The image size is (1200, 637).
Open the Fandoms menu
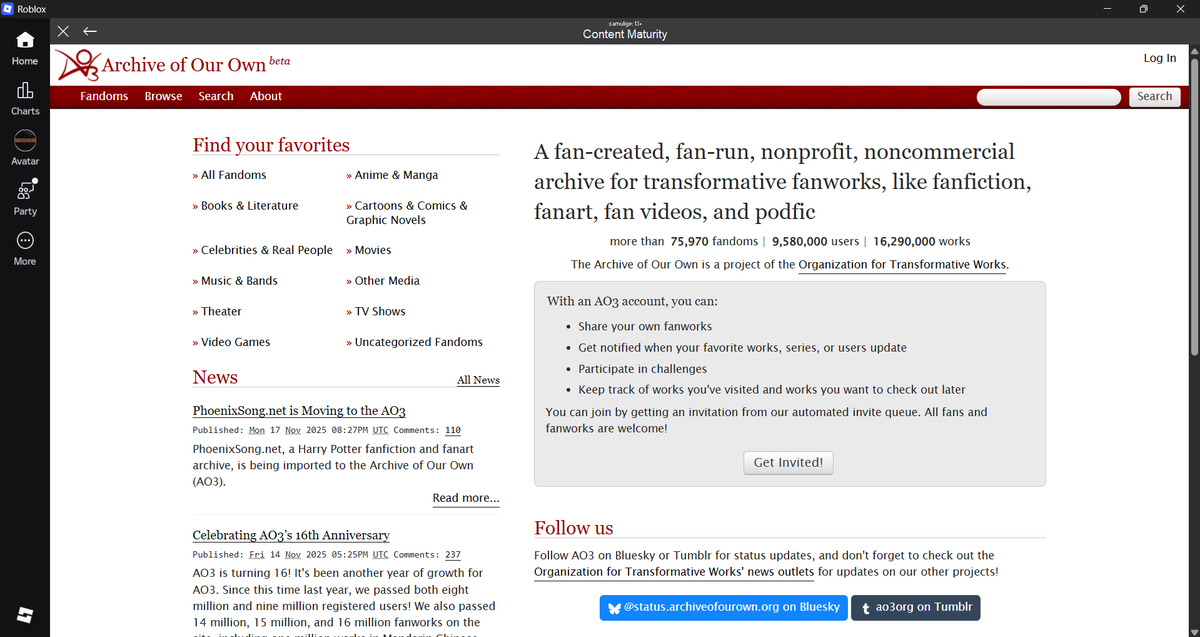104,96
